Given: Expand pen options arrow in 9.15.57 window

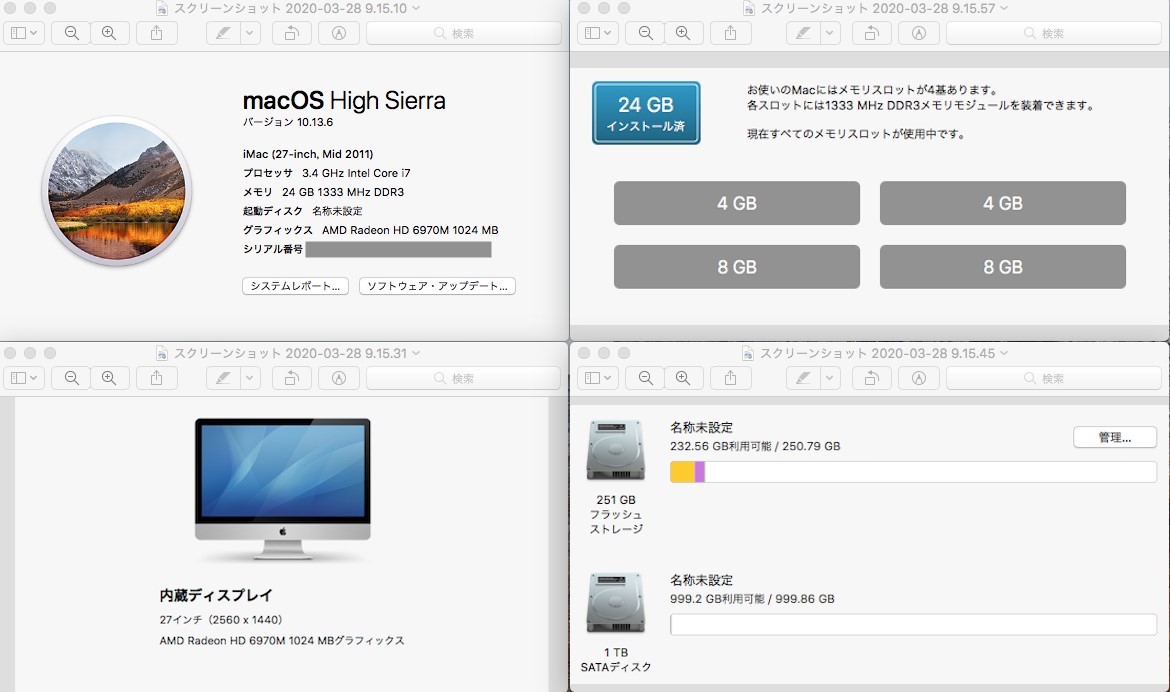Looking at the screenshot, I should point(830,33).
